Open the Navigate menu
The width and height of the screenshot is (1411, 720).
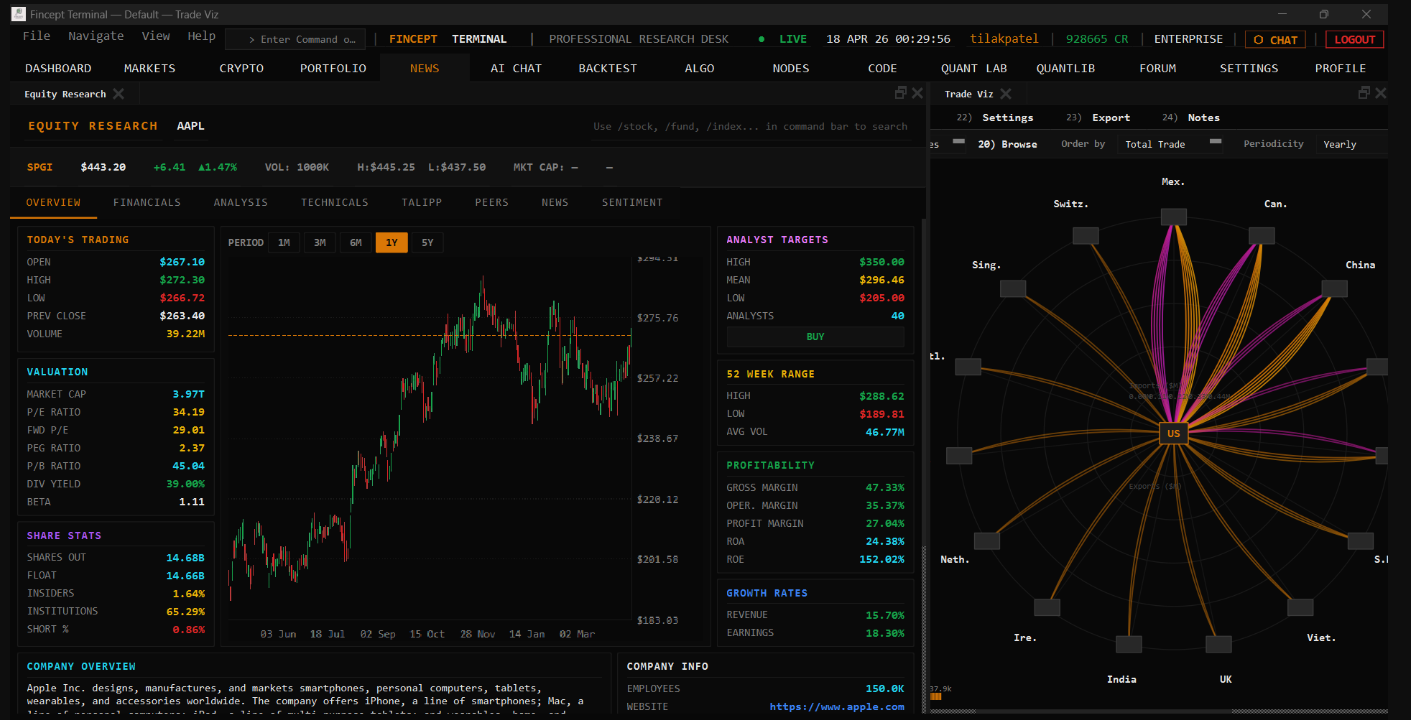[x=96, y=36]
